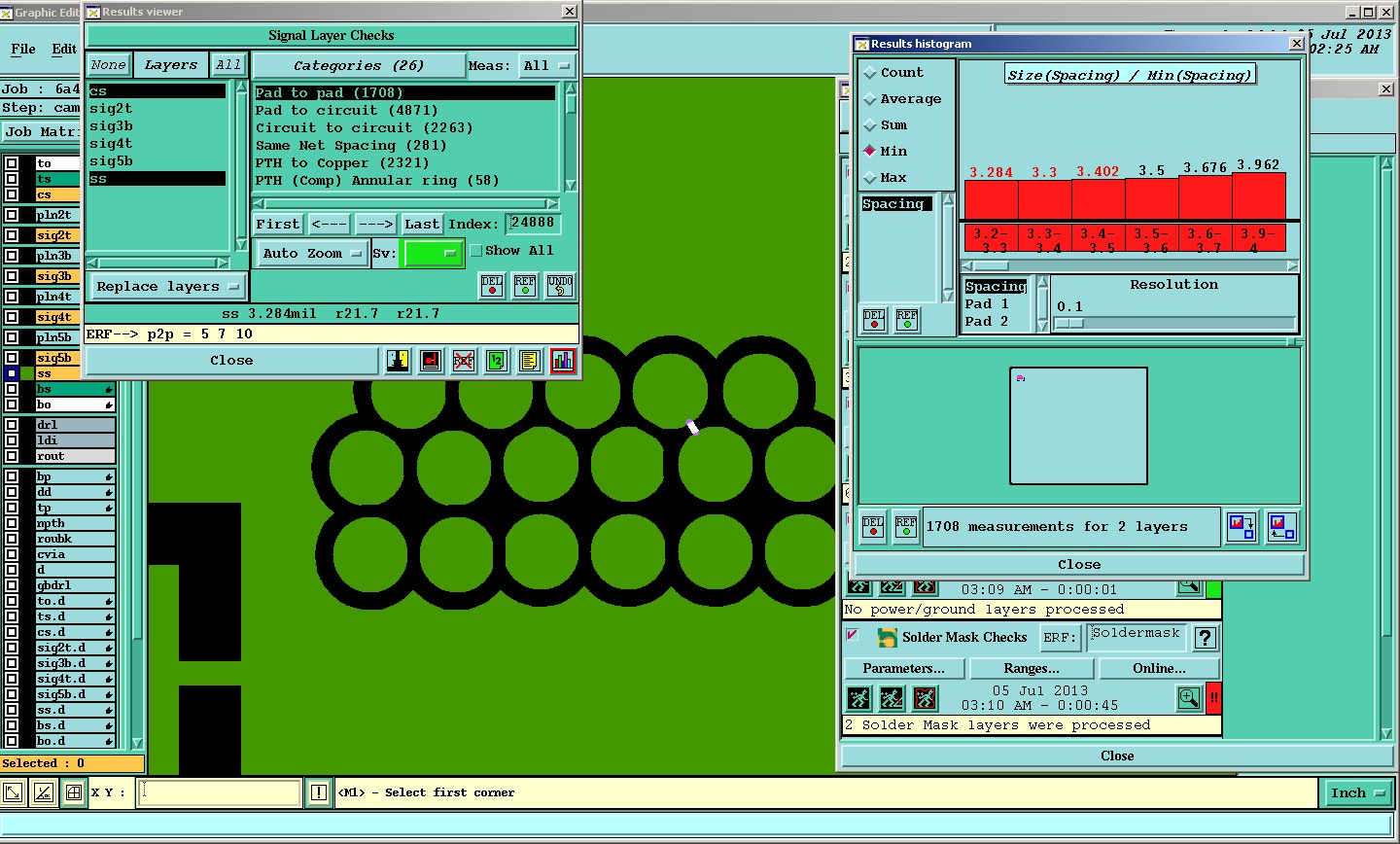Click the red dot measurement icon in Results viewer
1400x844 pixels.
431,361
